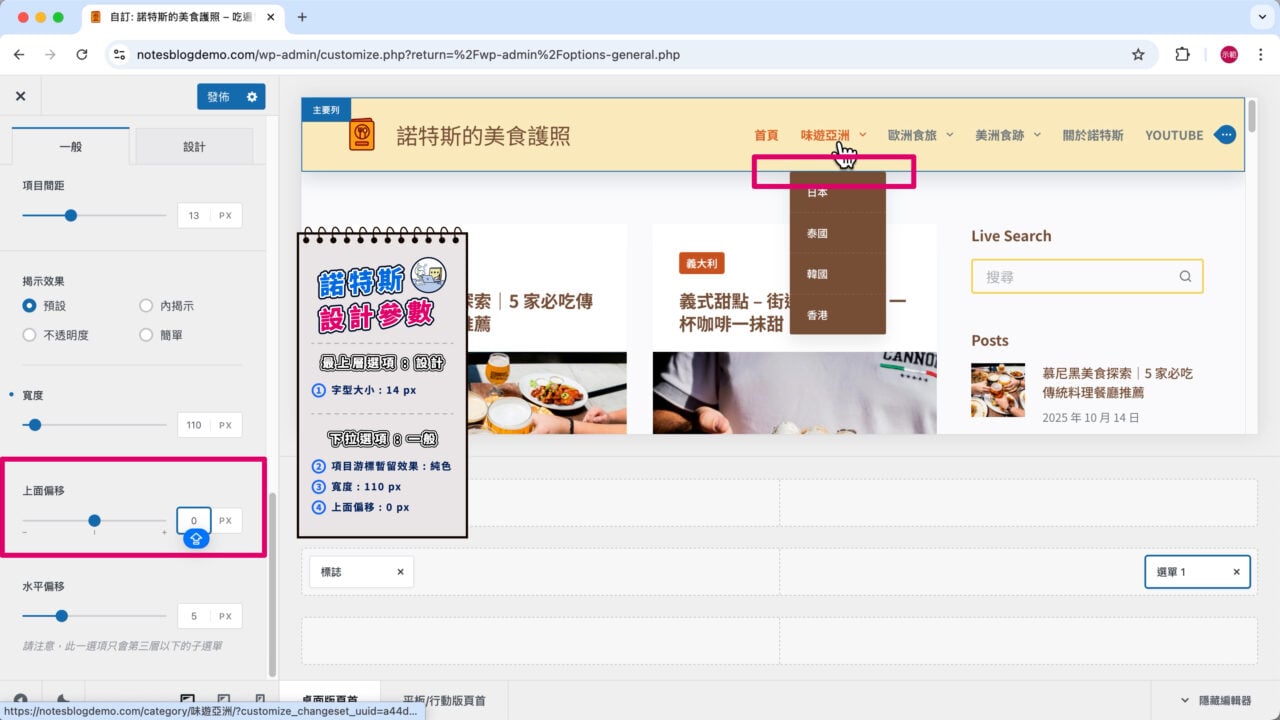
Task: Remove the 標誌 element from header builder
Action: 400,572
